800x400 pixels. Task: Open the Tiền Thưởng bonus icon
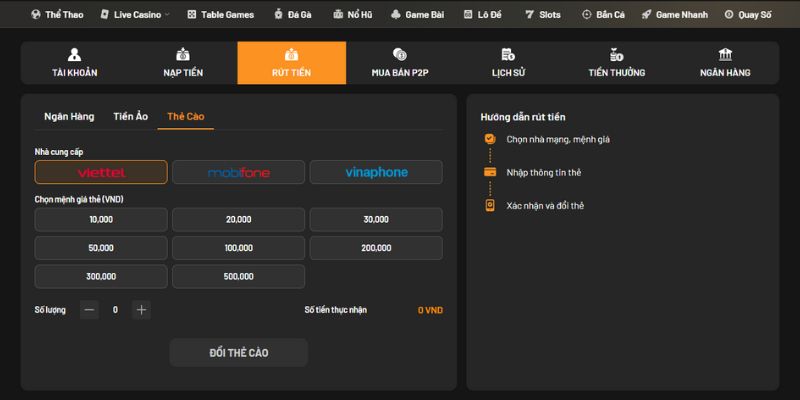(617, 55)
